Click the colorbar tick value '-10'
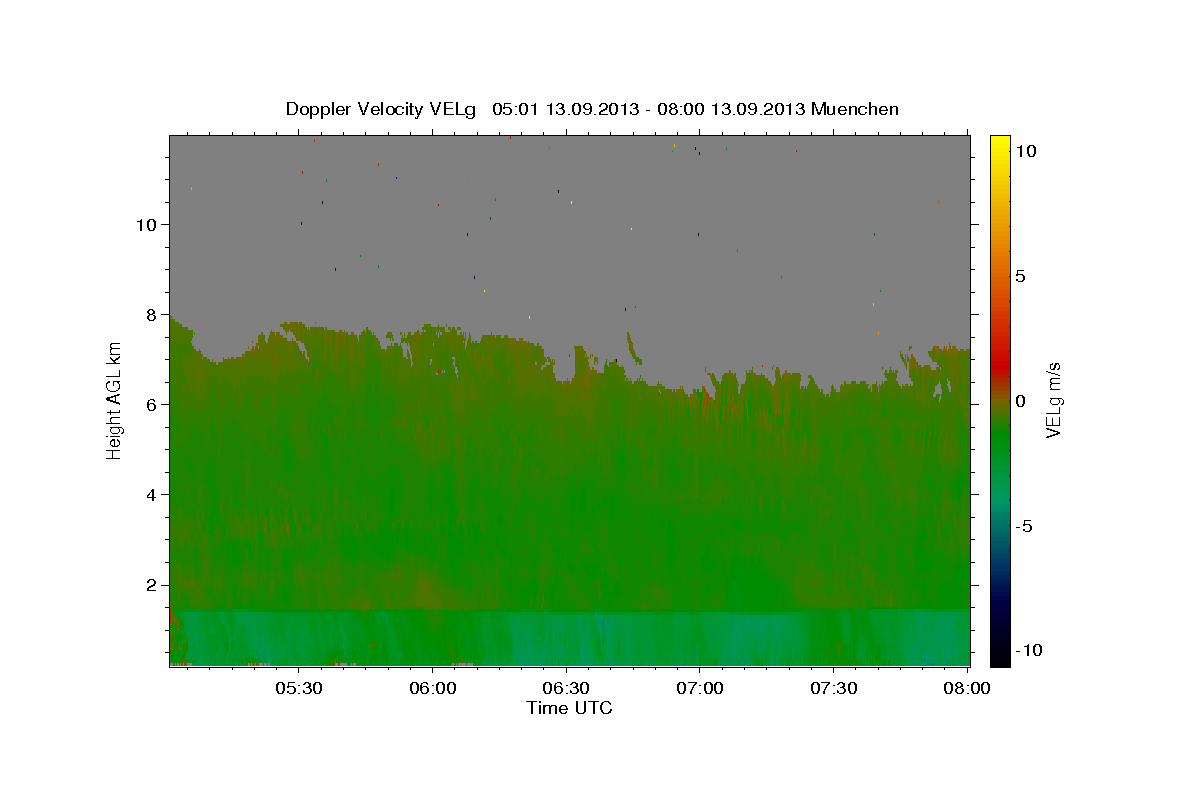The width and height of the screenshot is (1200, 800). tap(1029, 650)
